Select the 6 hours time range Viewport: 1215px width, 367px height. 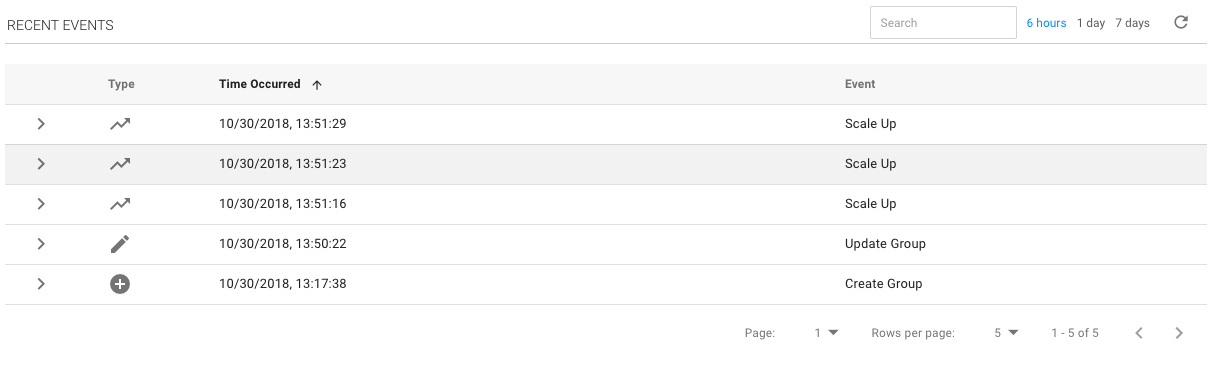coord(1046,23)
